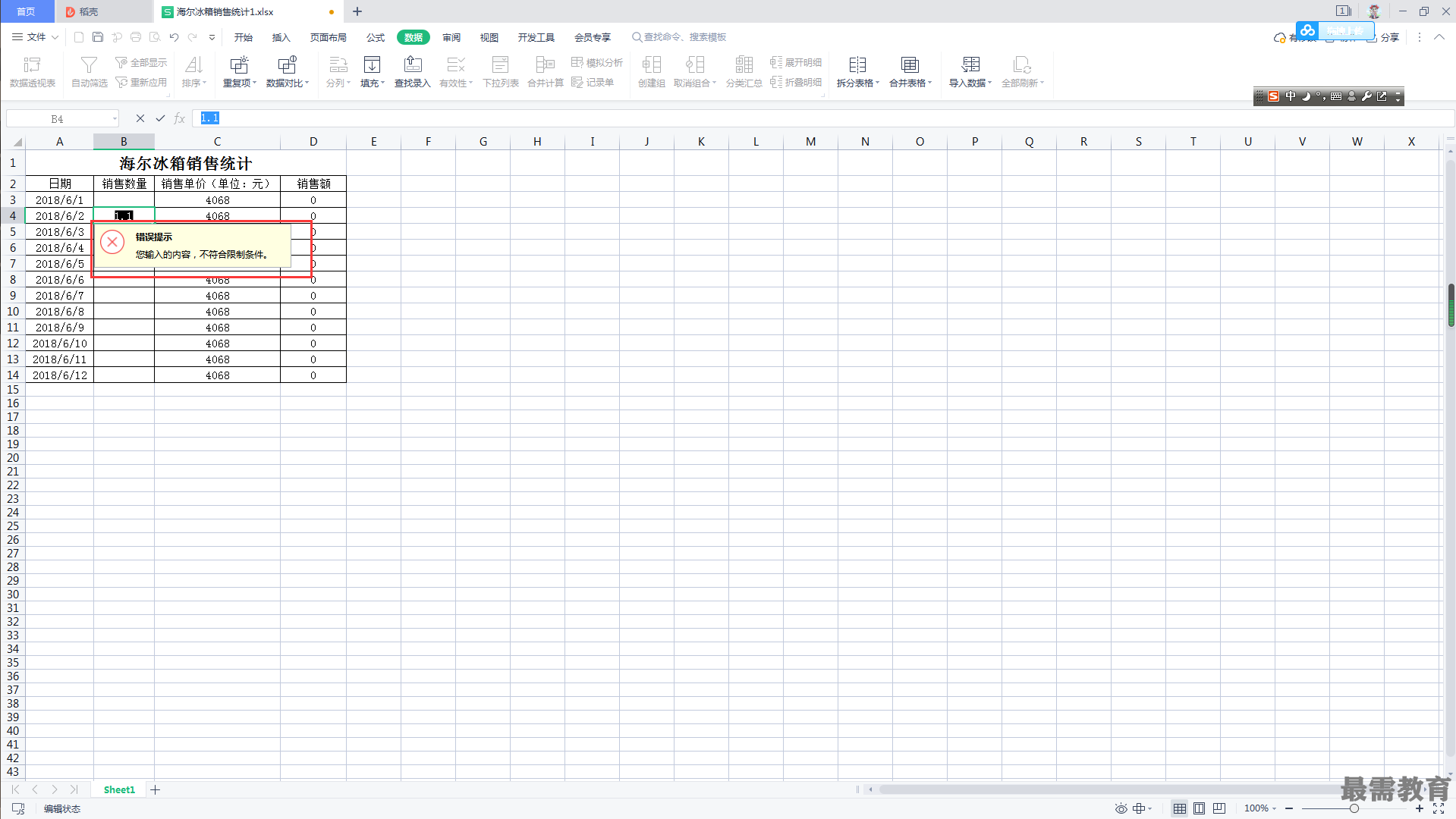
Task: Click the Undo arrow icon
Action: (174, 36)
